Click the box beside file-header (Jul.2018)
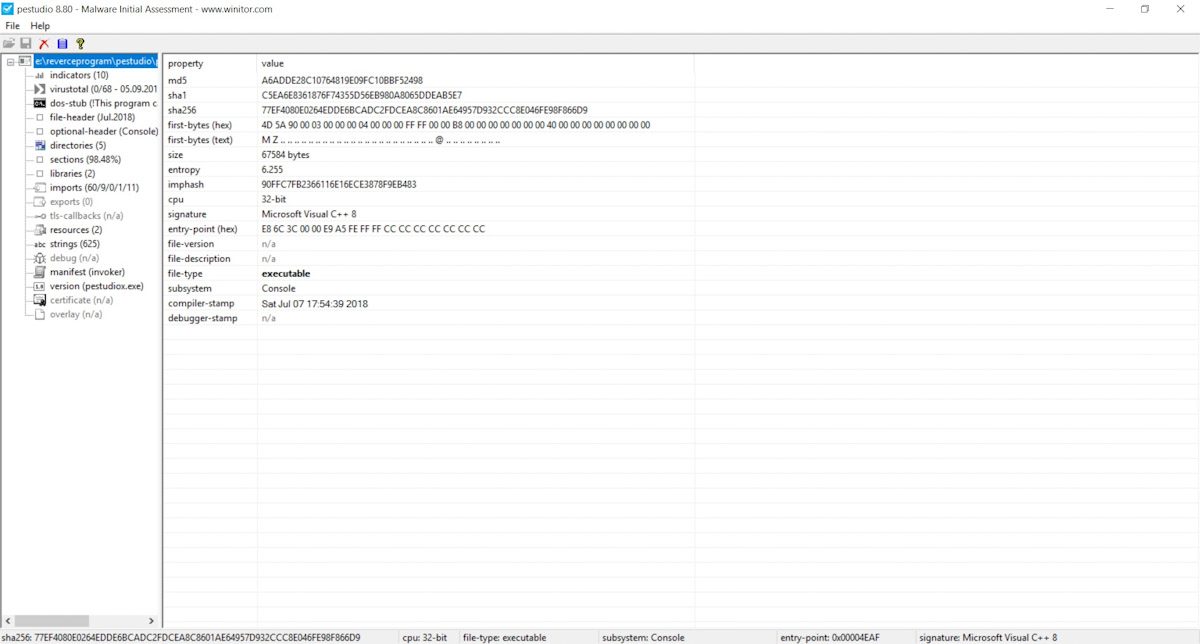1200x644 pixels. (40, 118)
